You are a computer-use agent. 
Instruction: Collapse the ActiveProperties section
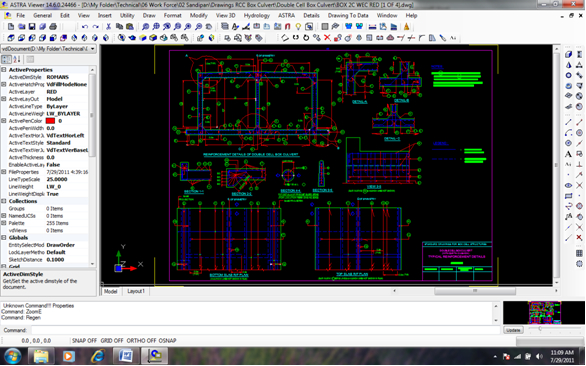pyautogui.click(x=4, y=70)
